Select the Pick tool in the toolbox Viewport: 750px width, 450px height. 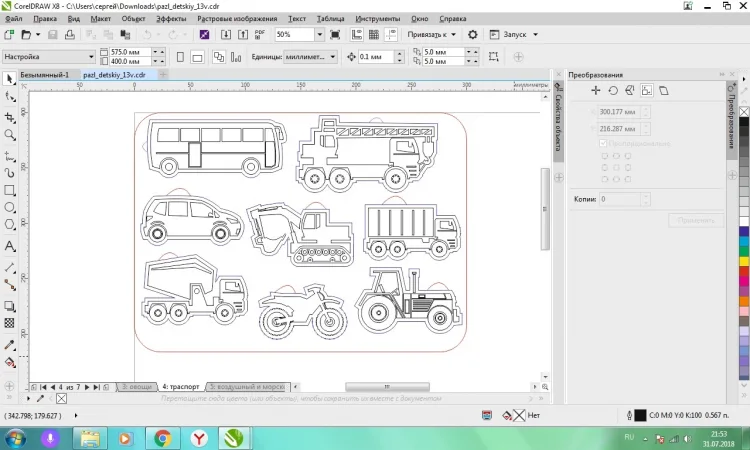(x=10, y=79)
